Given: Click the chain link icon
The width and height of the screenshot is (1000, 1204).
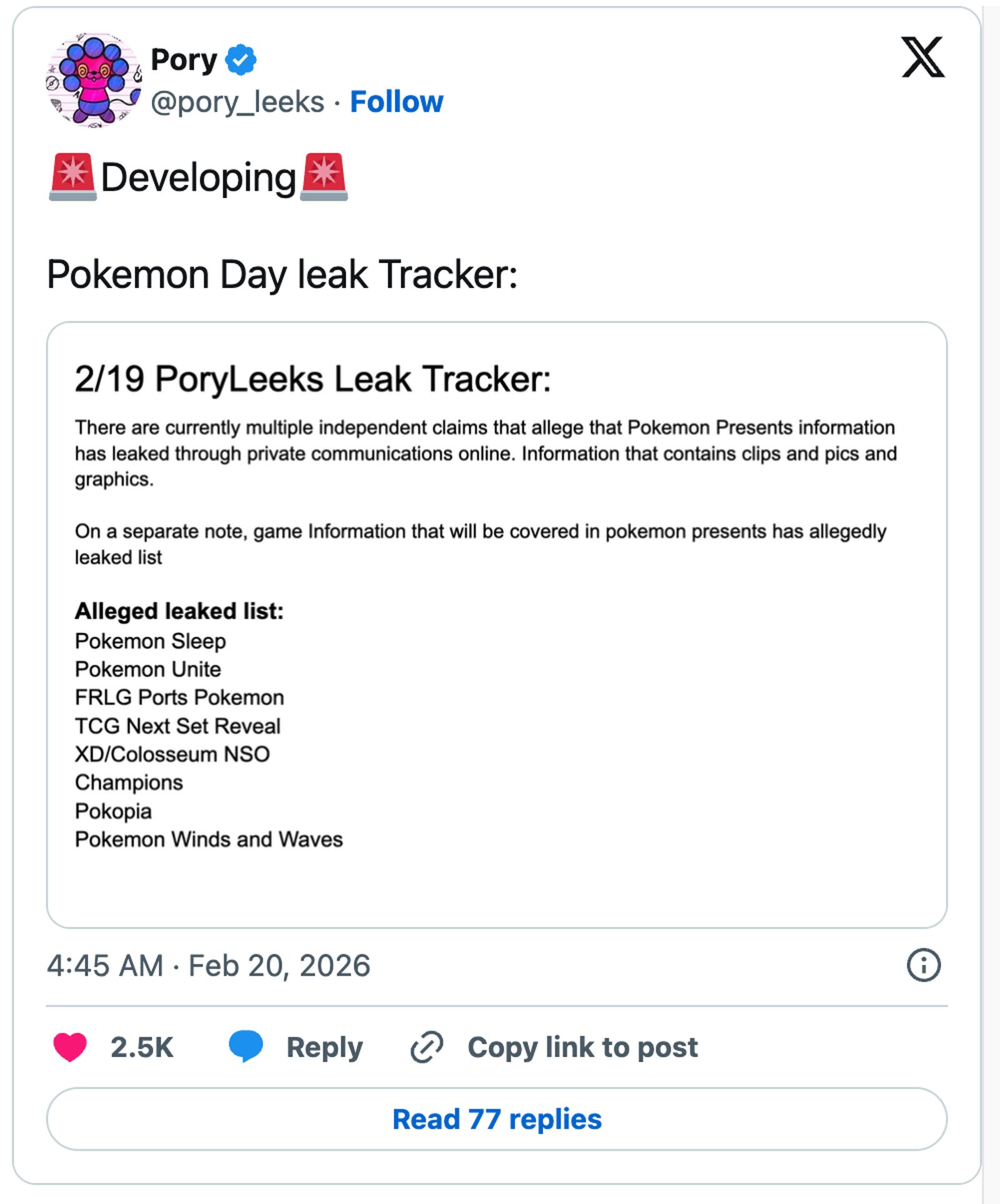Looking at the screenshot, I should point(427,1047).
